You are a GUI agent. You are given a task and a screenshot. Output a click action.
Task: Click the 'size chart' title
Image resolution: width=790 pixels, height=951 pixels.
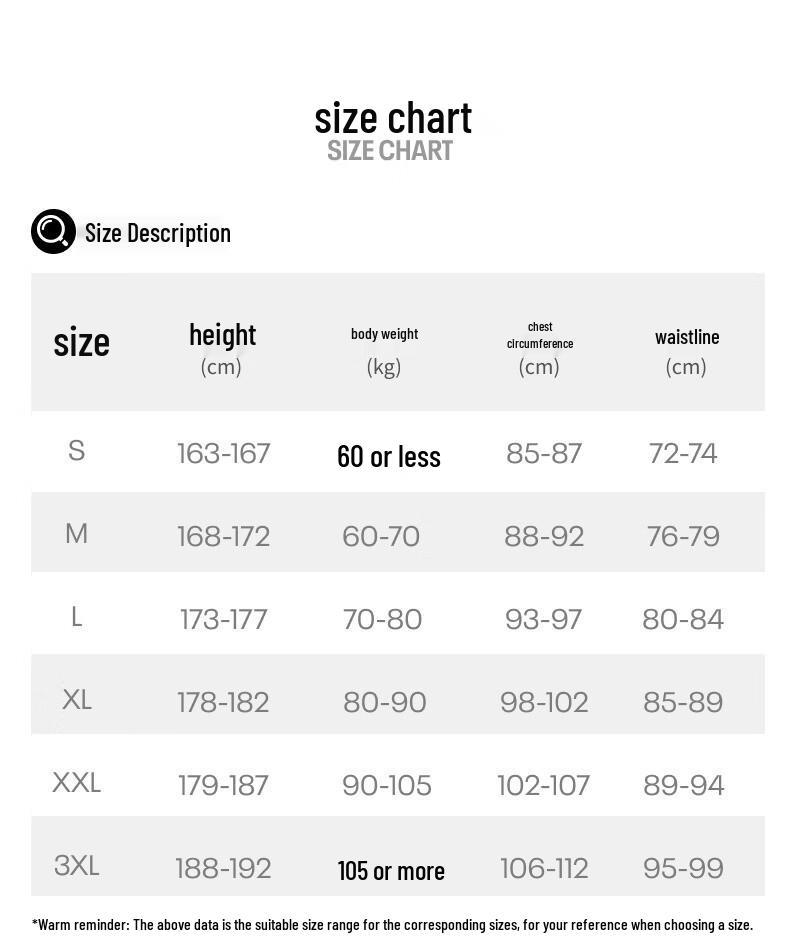[393, 118]
